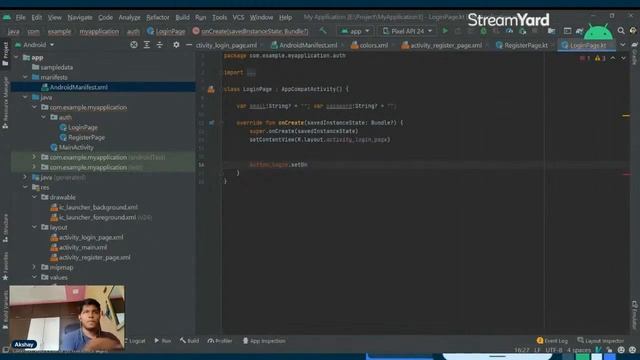Open the VCS menu
The image size is (640, 360).
[x=238, y=18]
